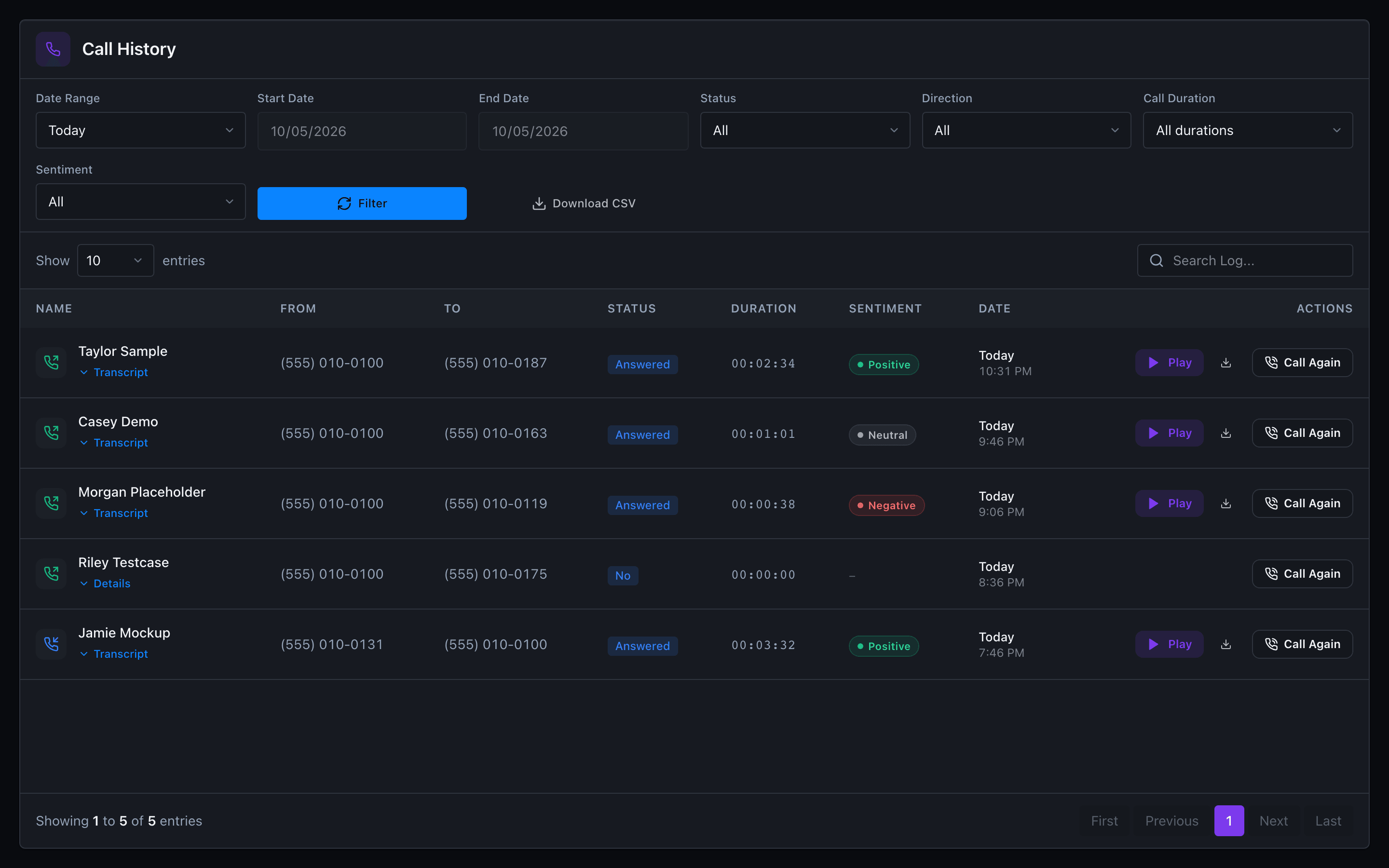The image size is (1389, 868).
Task: Call Again for Riley Testcase
Action: point(1302,574)
